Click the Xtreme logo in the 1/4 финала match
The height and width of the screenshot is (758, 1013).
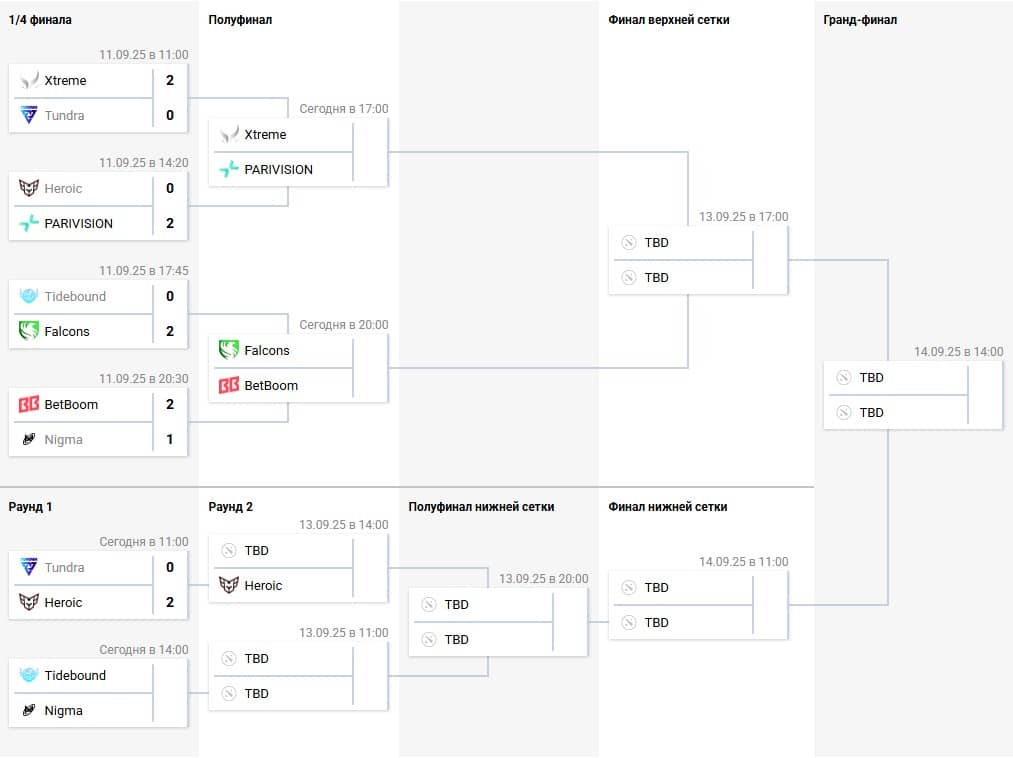[29, 81]
